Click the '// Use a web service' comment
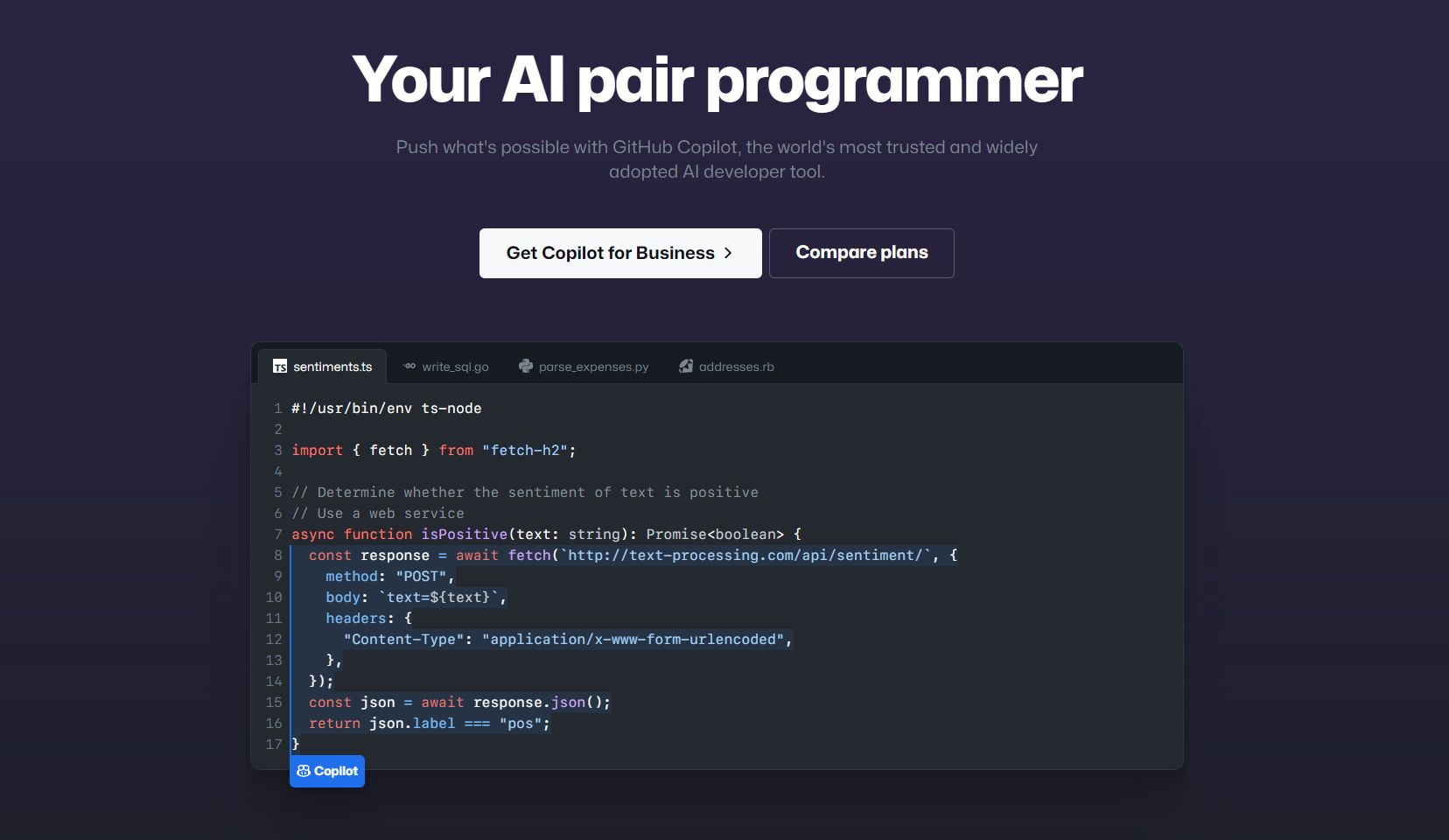 [378, 514]
